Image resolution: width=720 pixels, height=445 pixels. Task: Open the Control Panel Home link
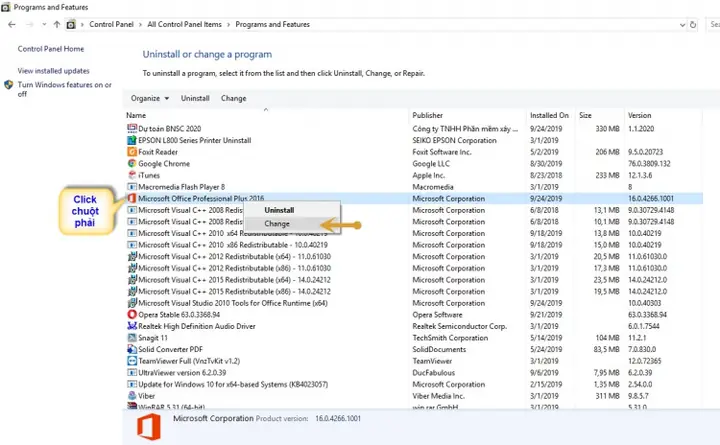(x=51, y=49)
